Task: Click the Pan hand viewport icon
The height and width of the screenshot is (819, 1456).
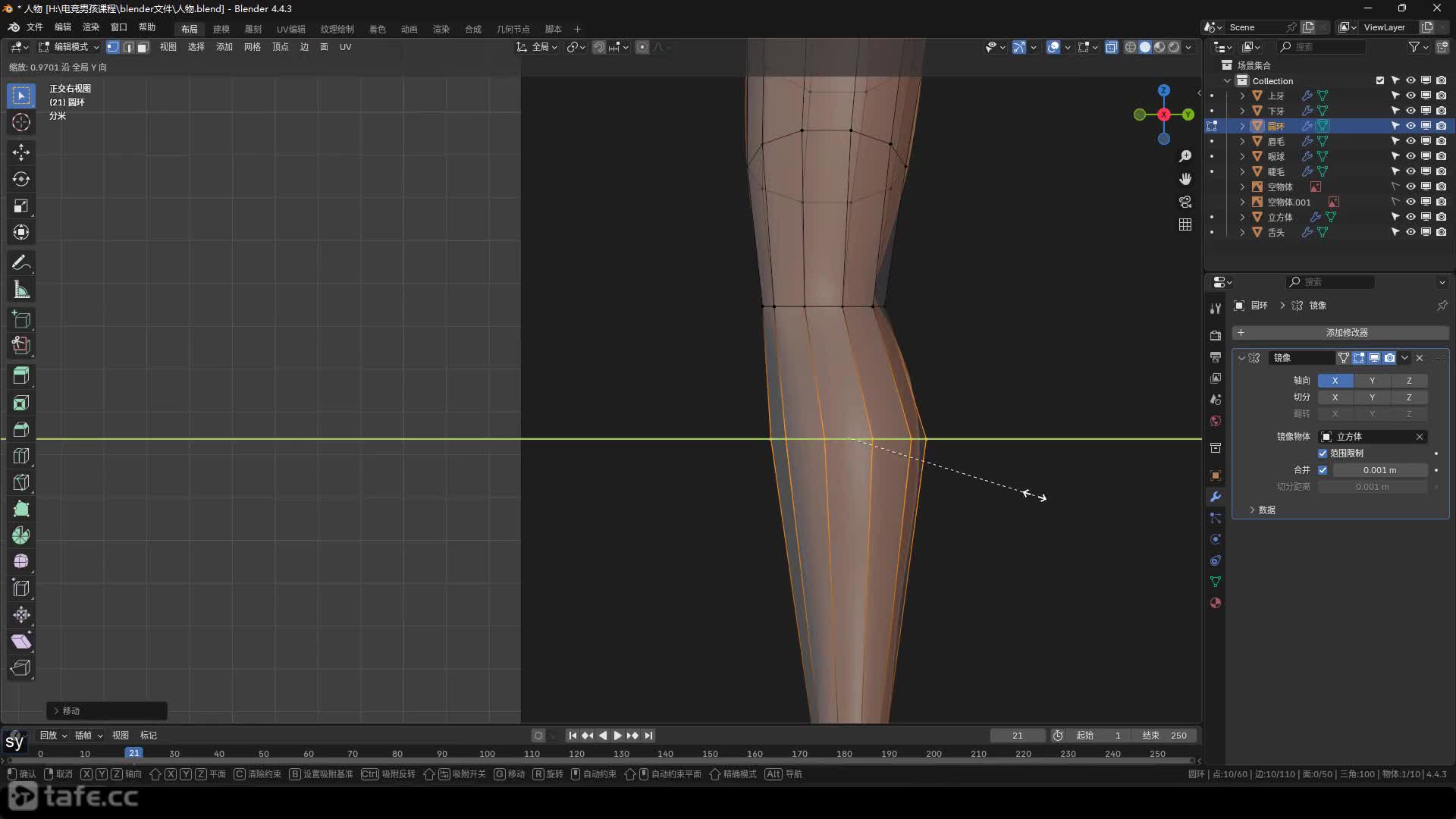Action: point(1185,179)
